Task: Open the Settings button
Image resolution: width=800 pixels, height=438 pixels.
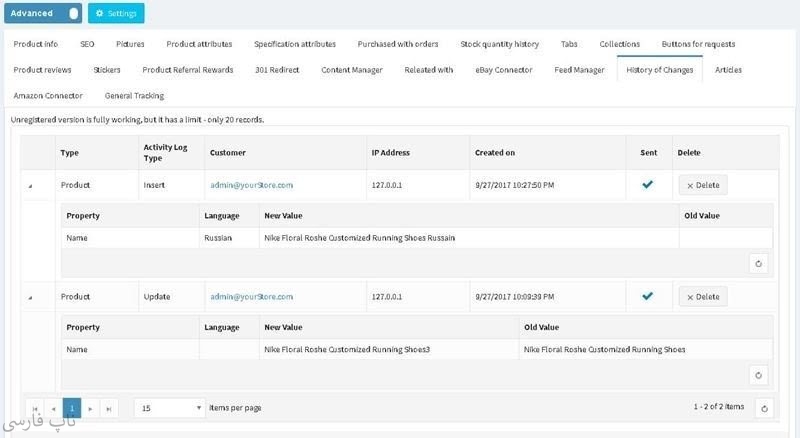Action: (x=116, y=14)
